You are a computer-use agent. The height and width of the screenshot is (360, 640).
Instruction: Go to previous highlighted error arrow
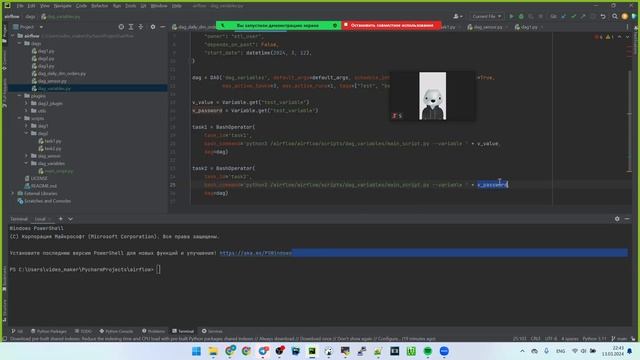point(620,37)
